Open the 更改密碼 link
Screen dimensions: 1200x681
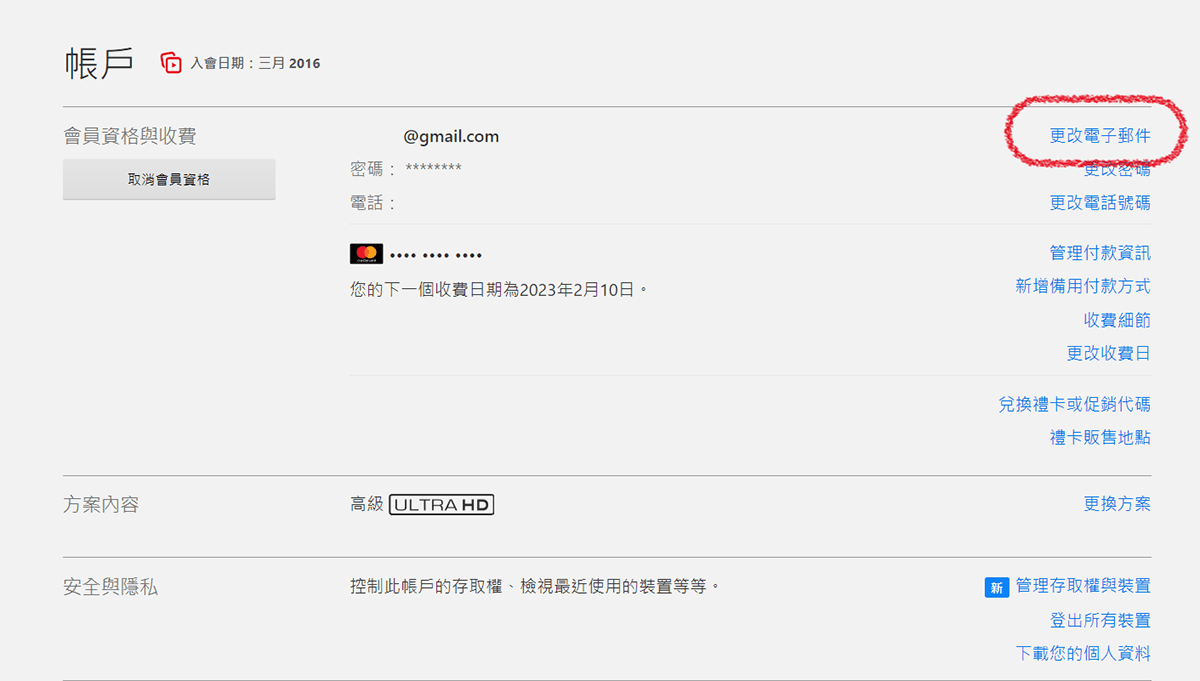[1117, 170]
